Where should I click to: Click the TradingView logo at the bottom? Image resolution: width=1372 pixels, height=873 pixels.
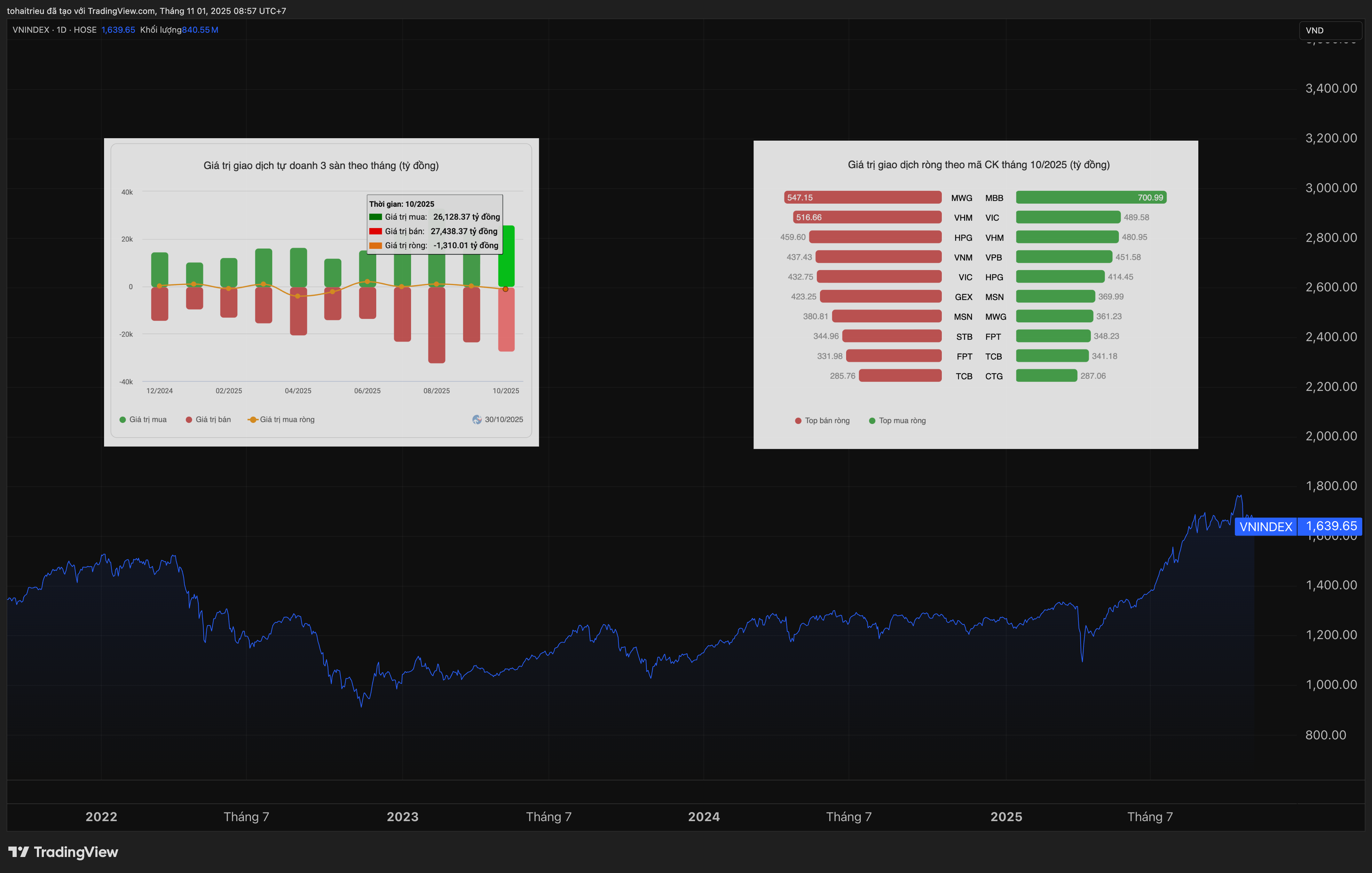point(63,852)
